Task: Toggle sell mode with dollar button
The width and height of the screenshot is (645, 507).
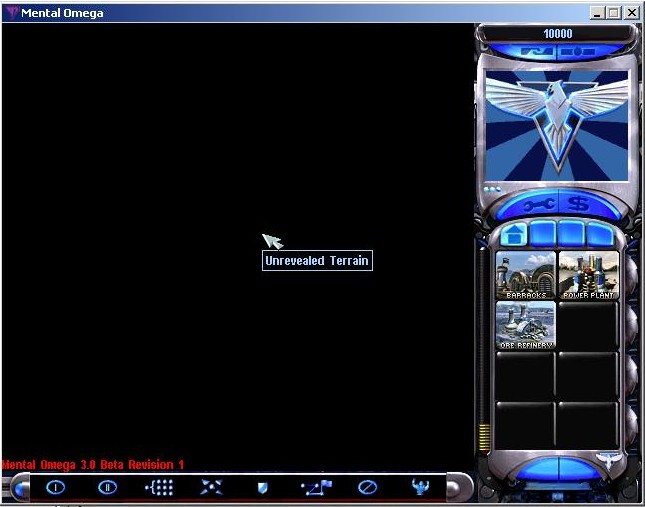Action: (x=578, y=203)
